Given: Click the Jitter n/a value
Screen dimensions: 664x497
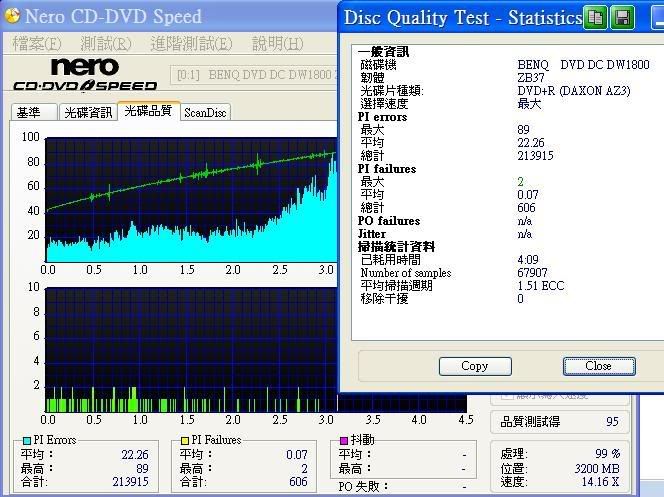Looking at the screenshot, I should [524, 234].
